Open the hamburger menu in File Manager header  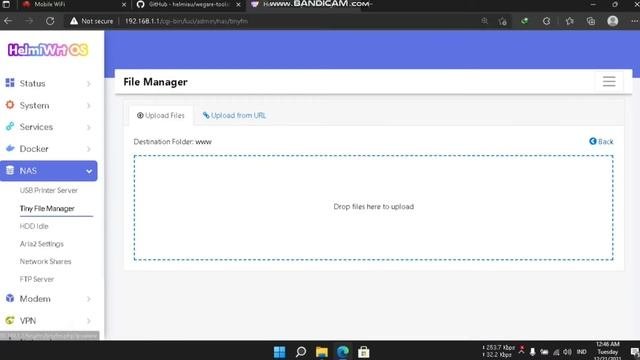click(609, 81)
